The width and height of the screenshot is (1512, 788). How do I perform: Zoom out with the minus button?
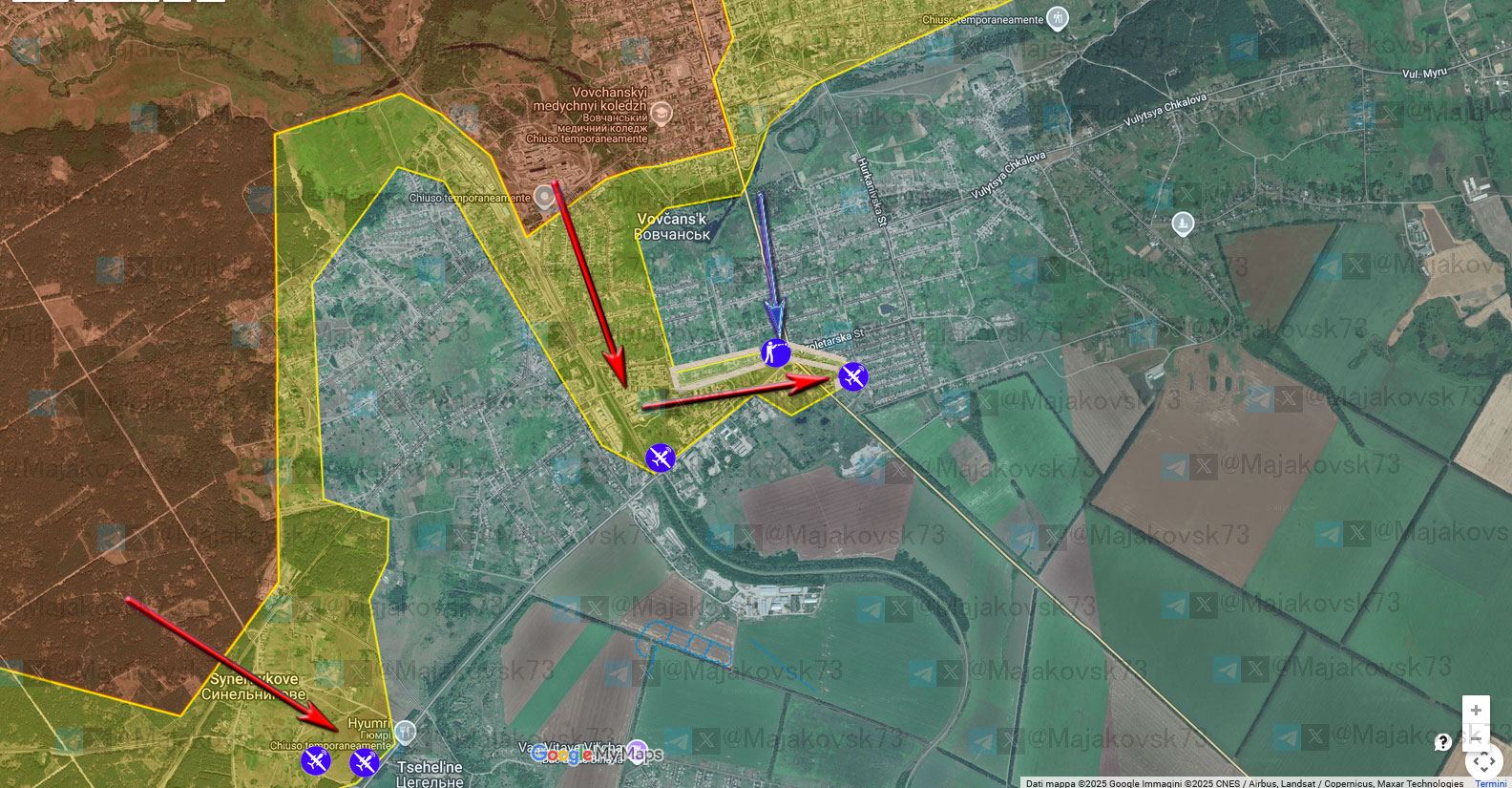tap(1476, 737)
